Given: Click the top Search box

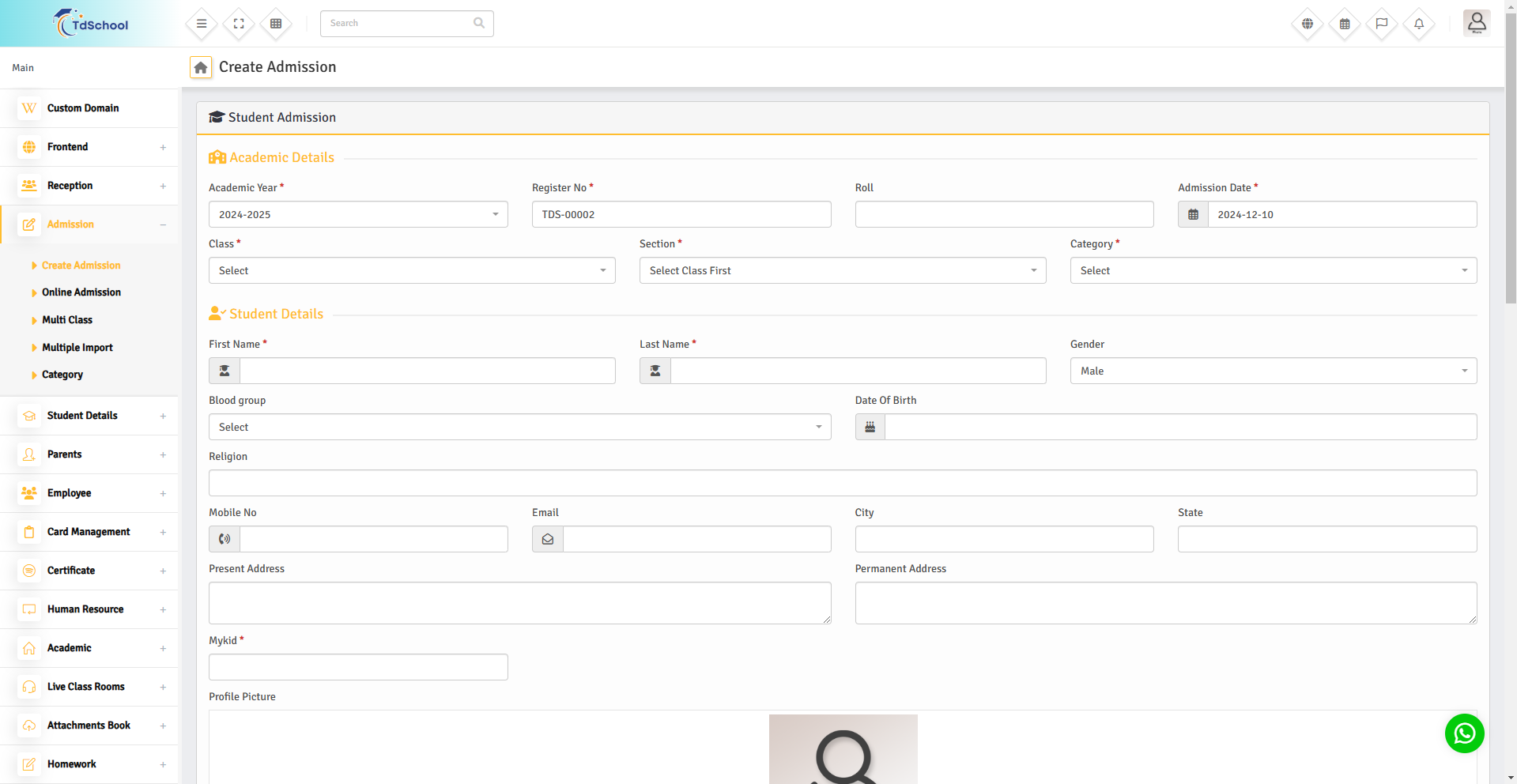Looking at the screenshot, I should tap(399, 24).
